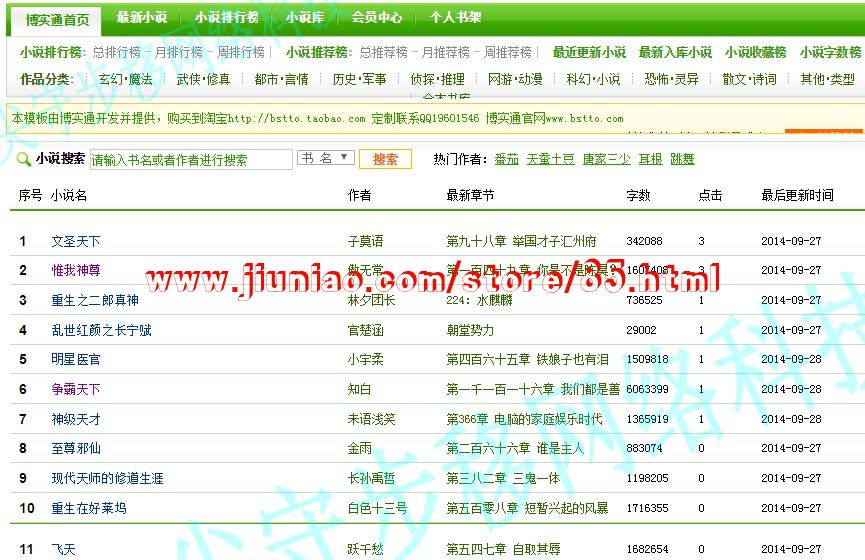
Task: Open 月排行榜 link
Action: pos(179,52)
